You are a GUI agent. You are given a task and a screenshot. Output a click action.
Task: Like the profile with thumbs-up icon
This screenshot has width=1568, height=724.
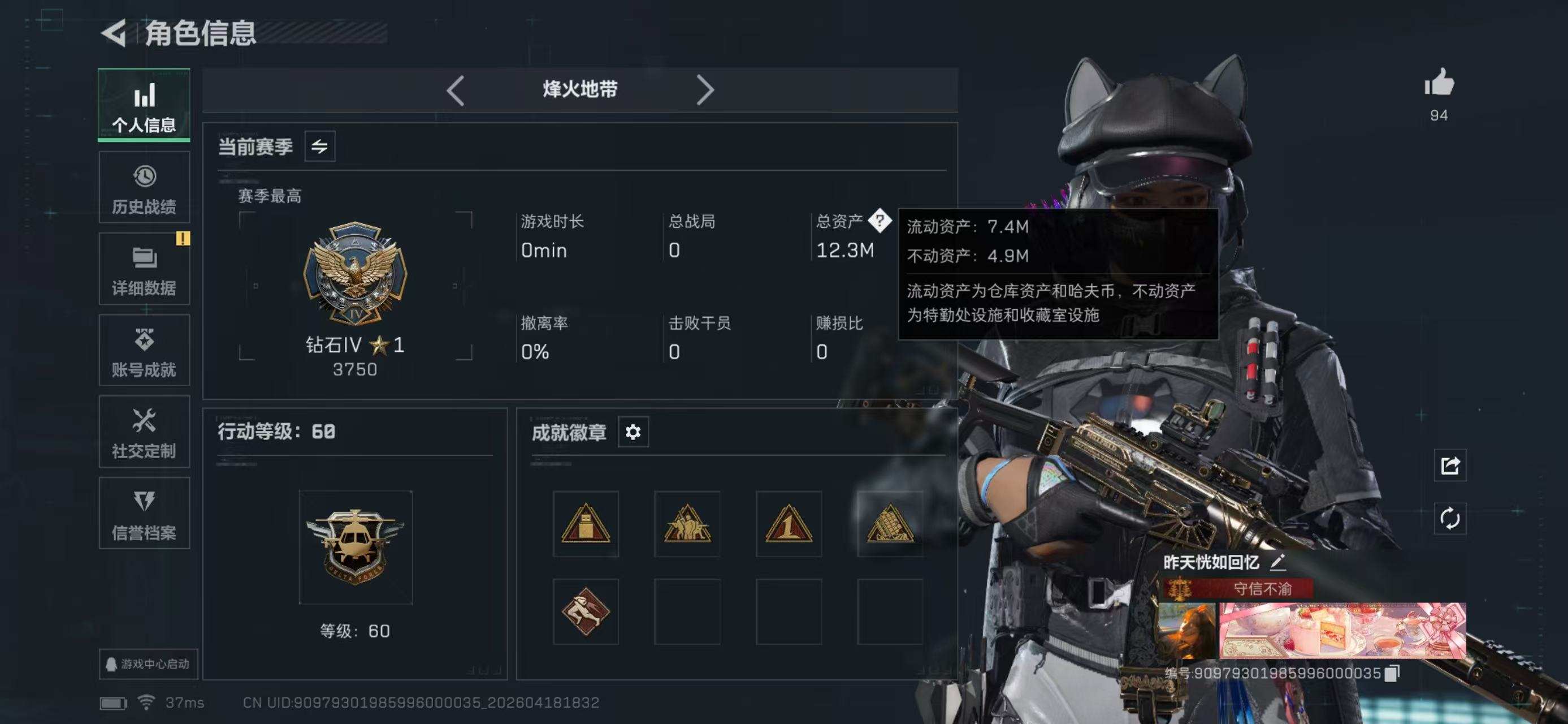(1439, 82)
